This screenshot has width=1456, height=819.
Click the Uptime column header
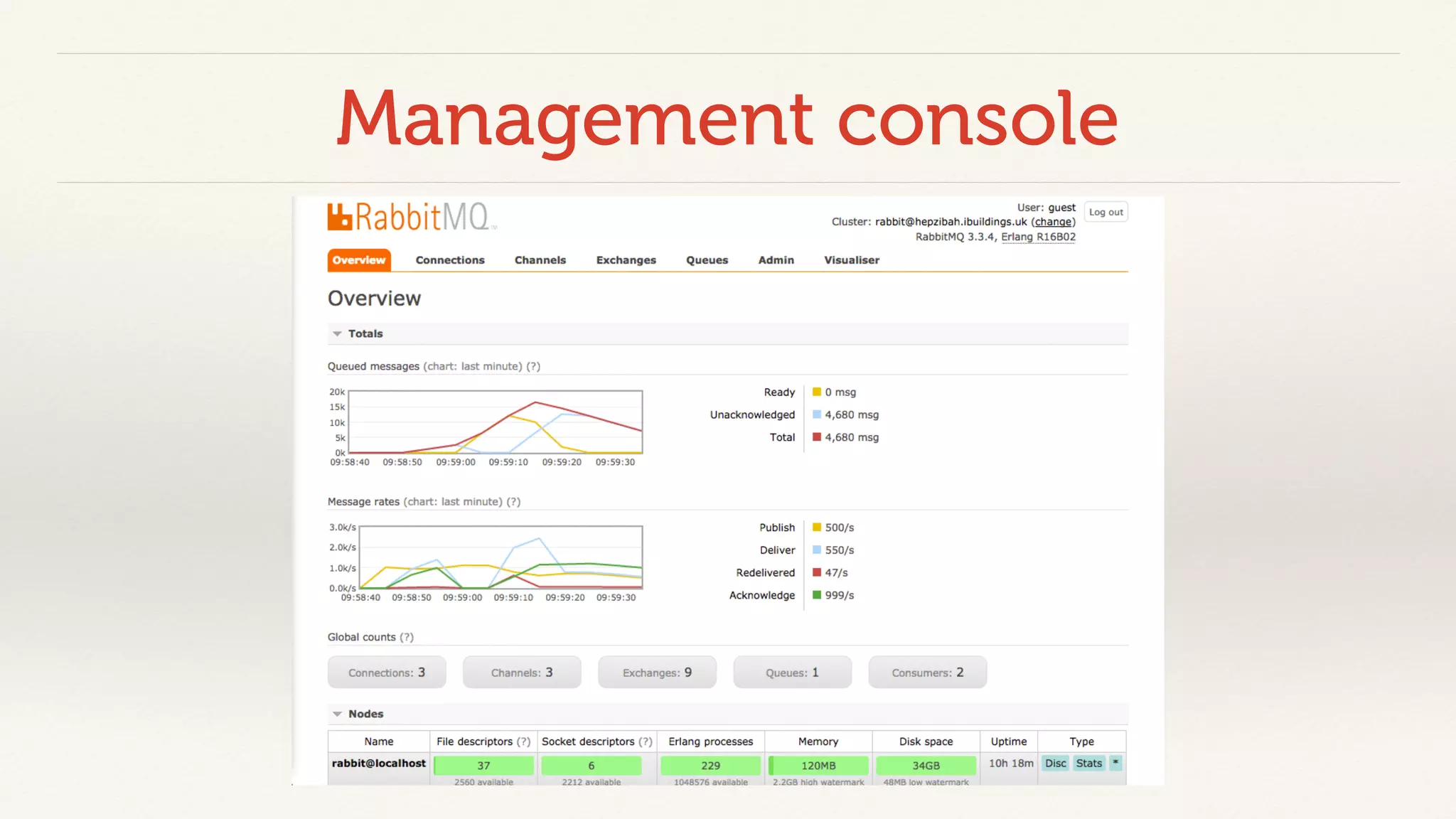pyautogui.click(x=1009, y=742)
